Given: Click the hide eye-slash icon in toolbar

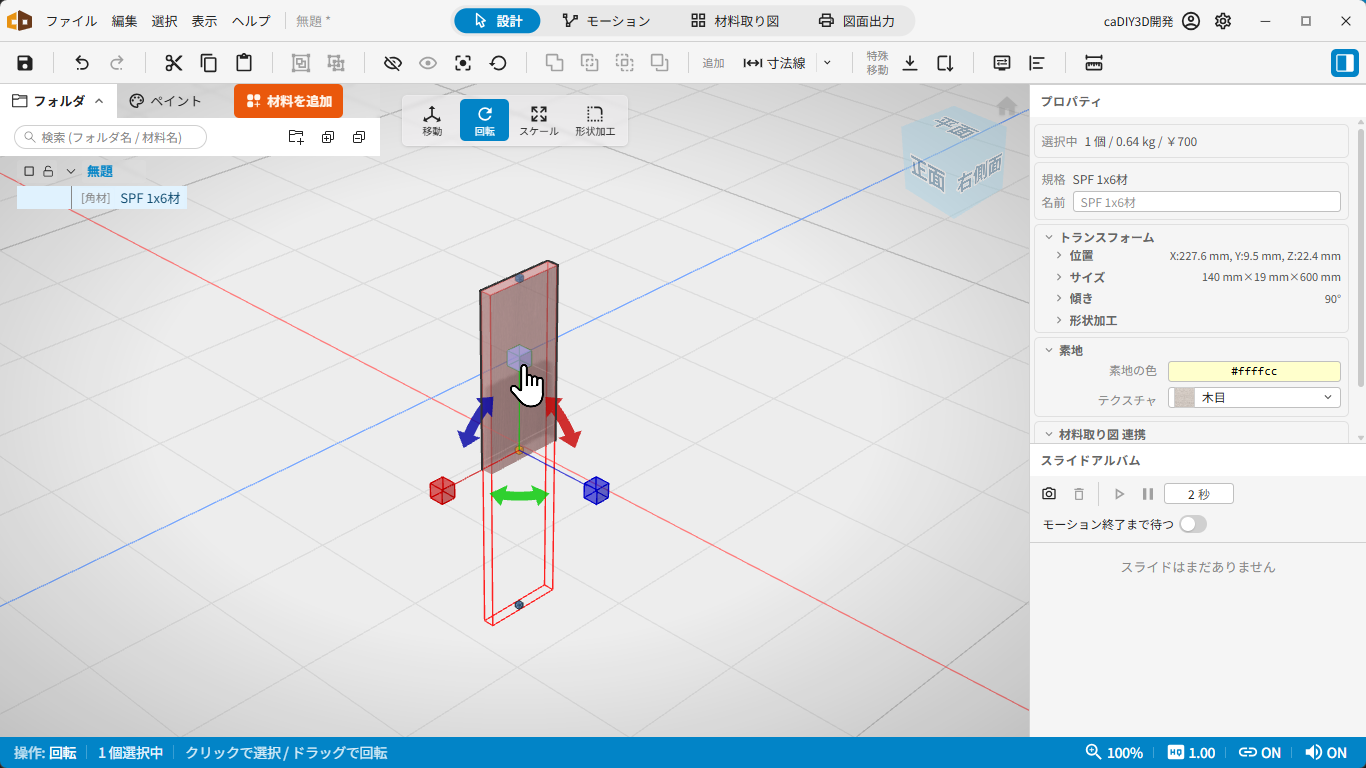Looking at the screenshot, I should (x=393, y=63).
